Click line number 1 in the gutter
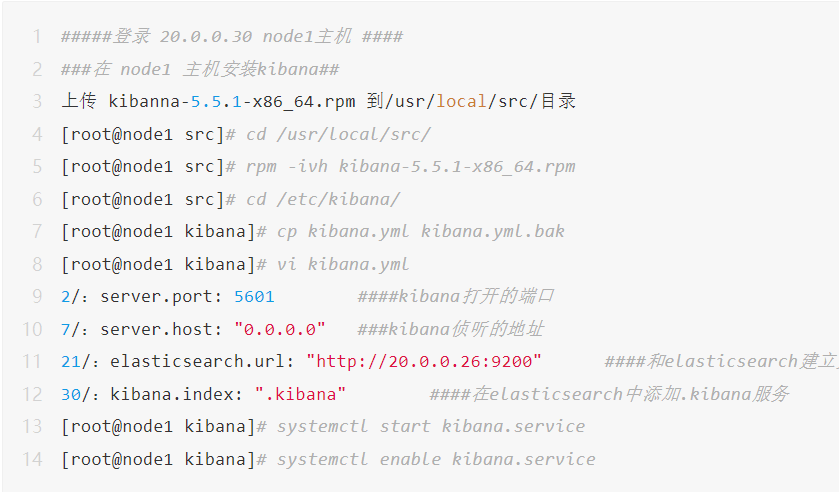This screenshot has width=839, height=492. click(37, 37)
